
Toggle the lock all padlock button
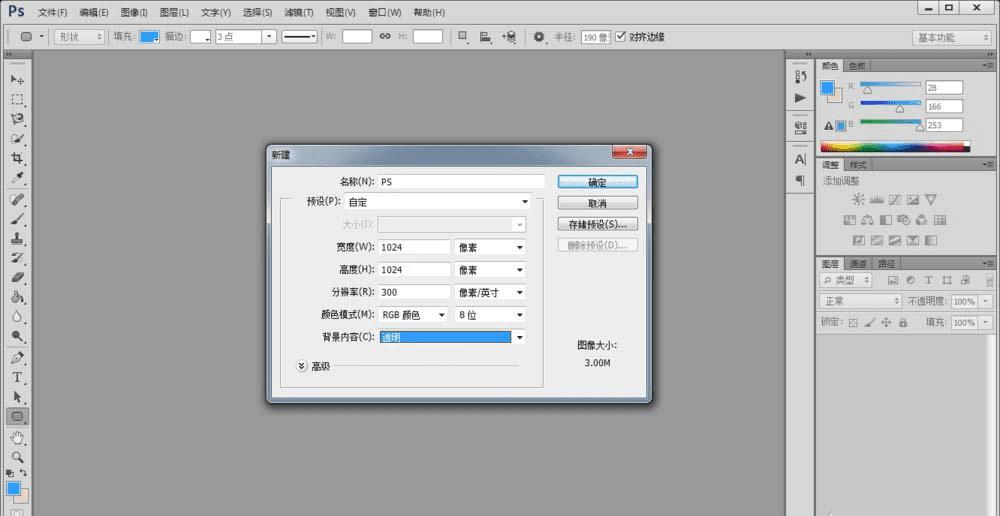(902, 323)
